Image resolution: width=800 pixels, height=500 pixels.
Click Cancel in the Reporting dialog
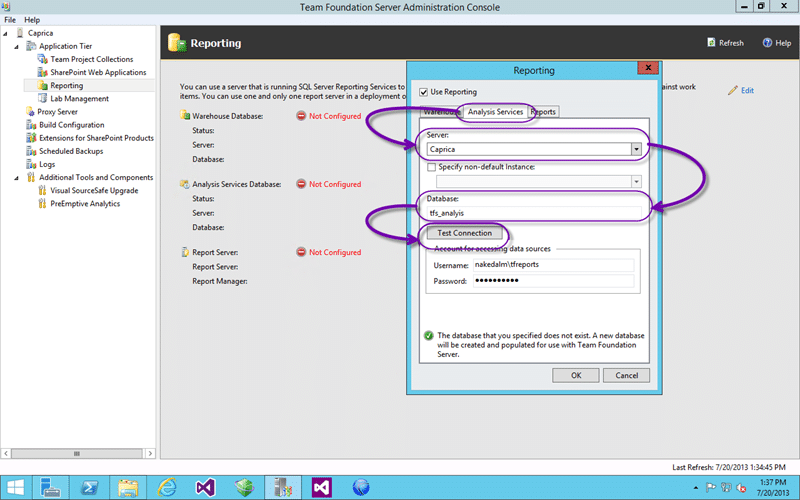click(x=627, y=376)
